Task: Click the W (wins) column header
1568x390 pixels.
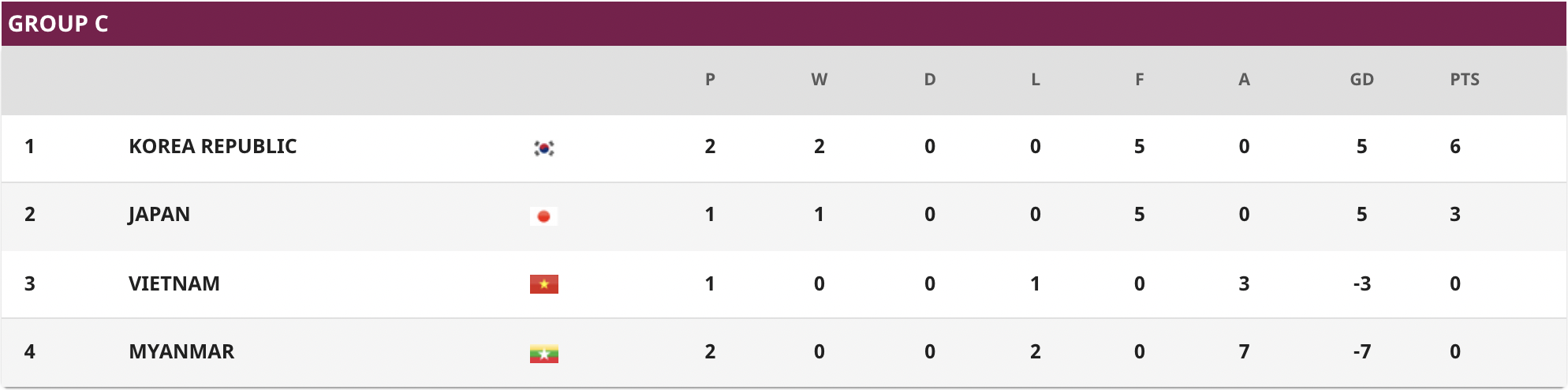Action: [819, 79]
